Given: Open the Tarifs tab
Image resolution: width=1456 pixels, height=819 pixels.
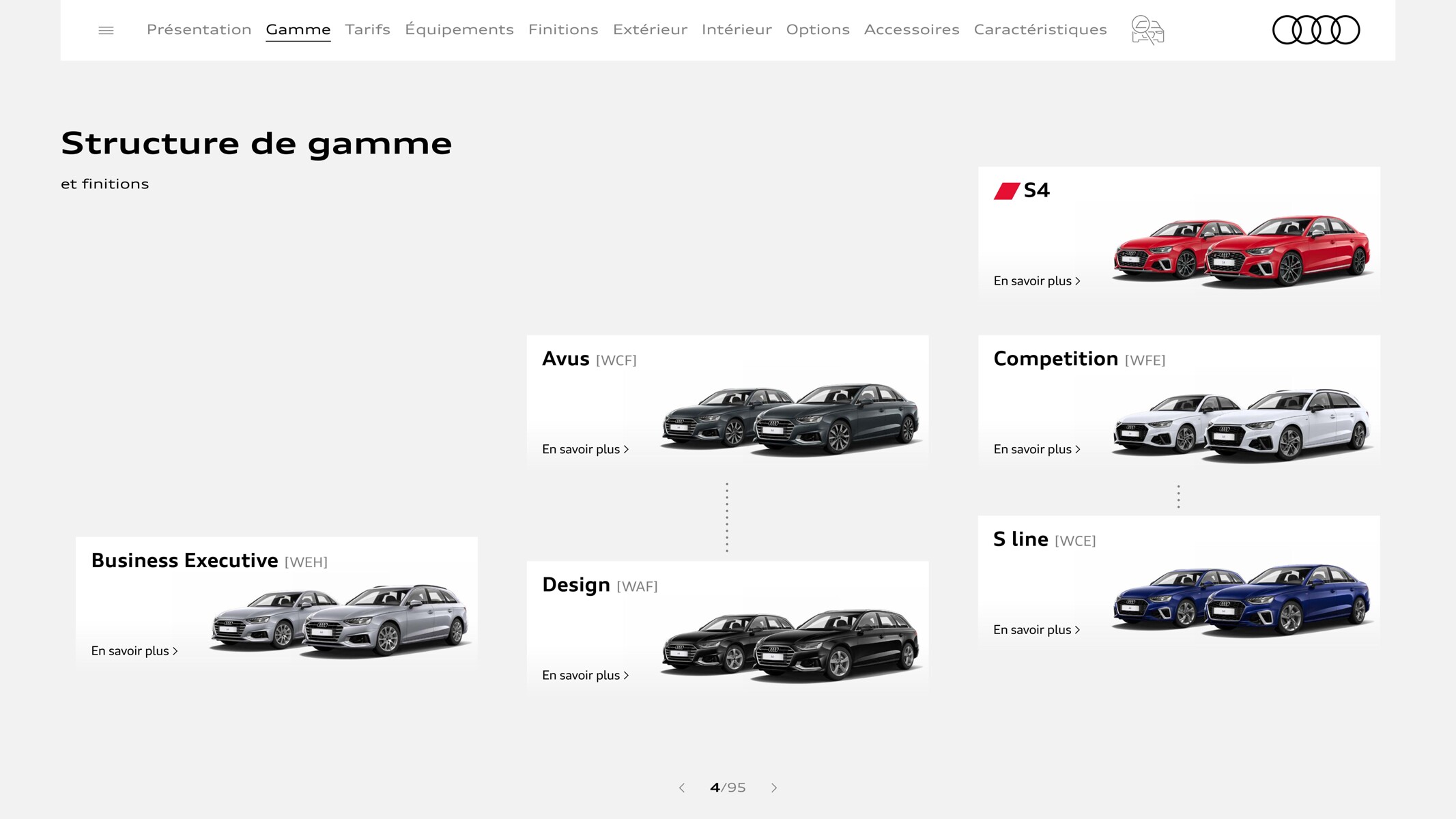Looking at the screenshot, I should tap(367, 29).
